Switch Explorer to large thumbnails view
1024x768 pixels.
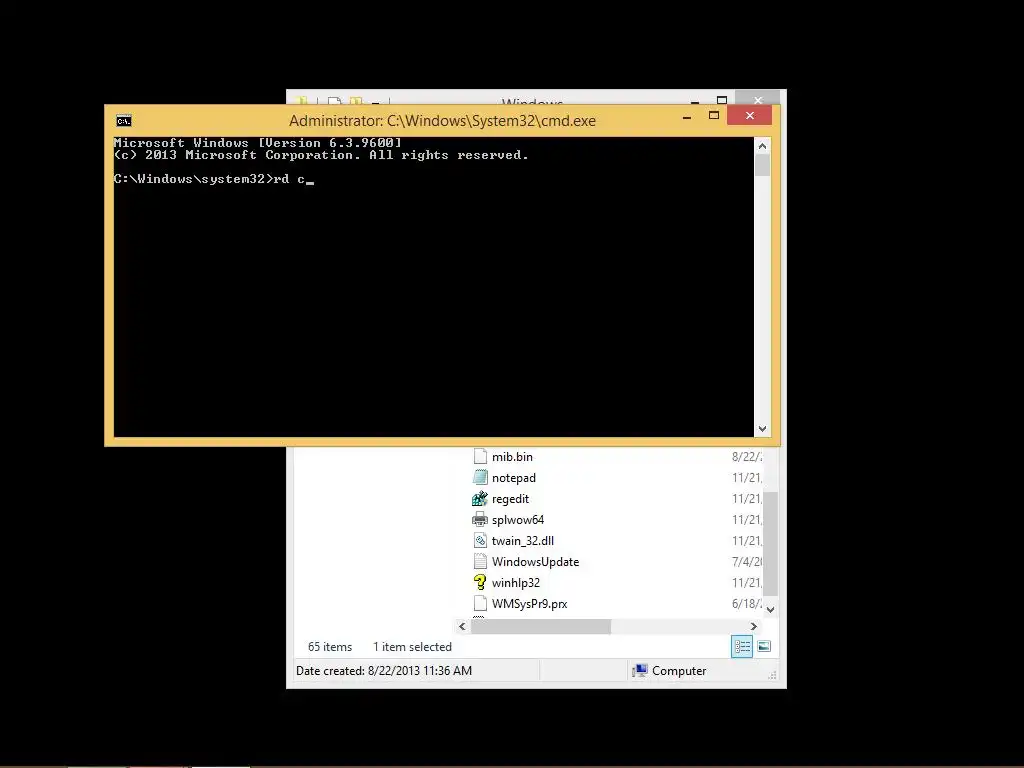click(x=764, y=647)
